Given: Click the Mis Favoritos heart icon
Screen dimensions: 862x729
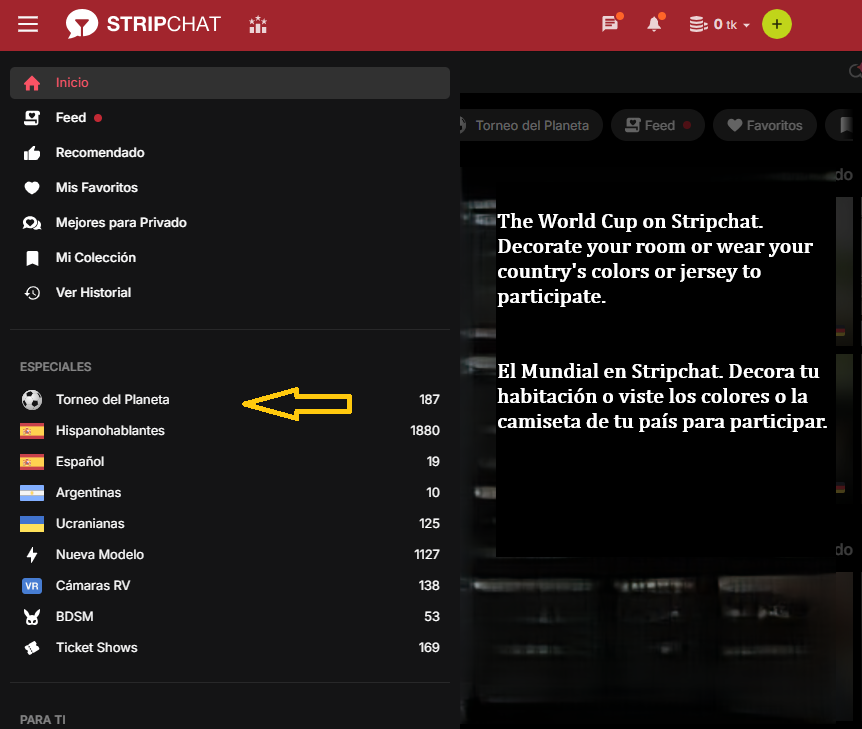Looking at the screenshot, I should pos(32,188).
